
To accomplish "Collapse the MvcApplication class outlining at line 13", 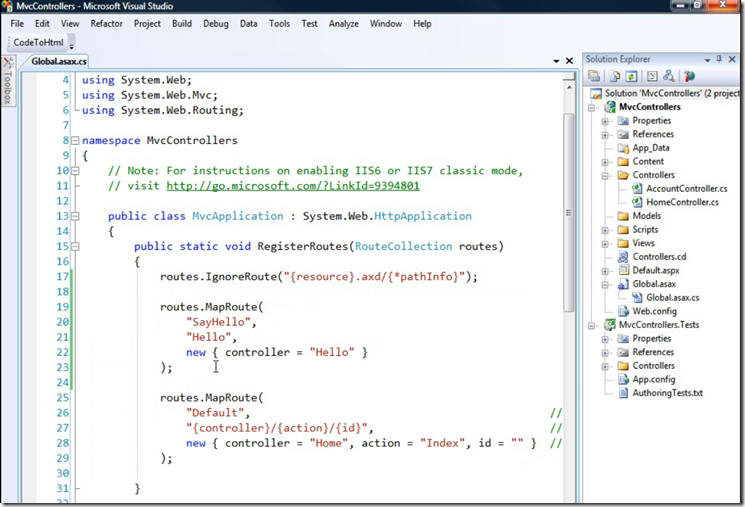I will coord(75,216).
